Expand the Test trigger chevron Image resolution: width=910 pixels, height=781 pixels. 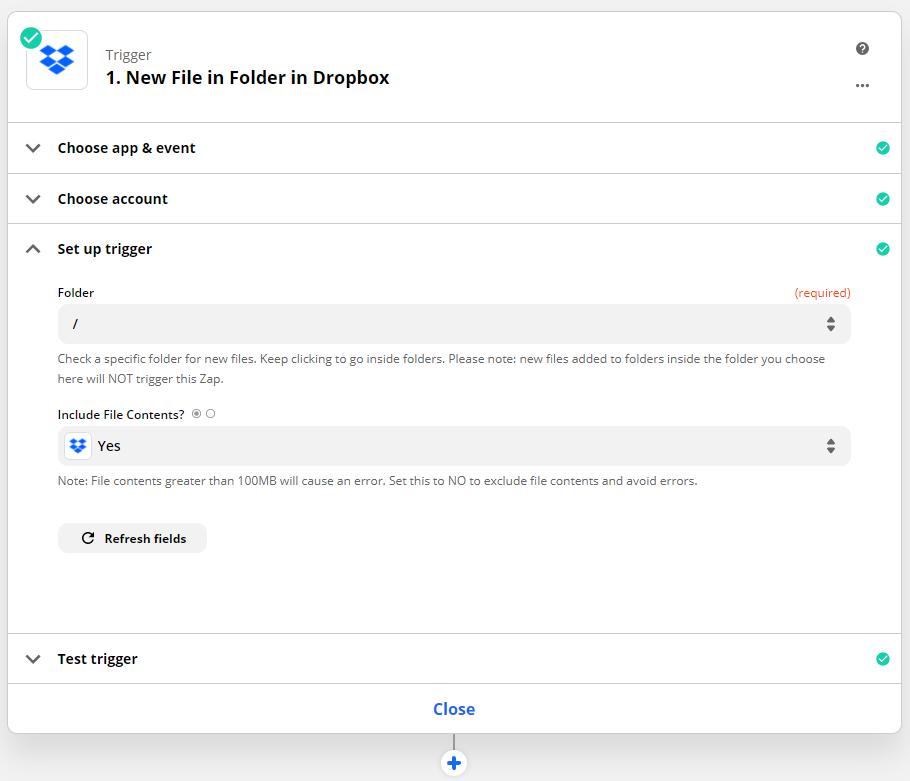pos(34,659)
